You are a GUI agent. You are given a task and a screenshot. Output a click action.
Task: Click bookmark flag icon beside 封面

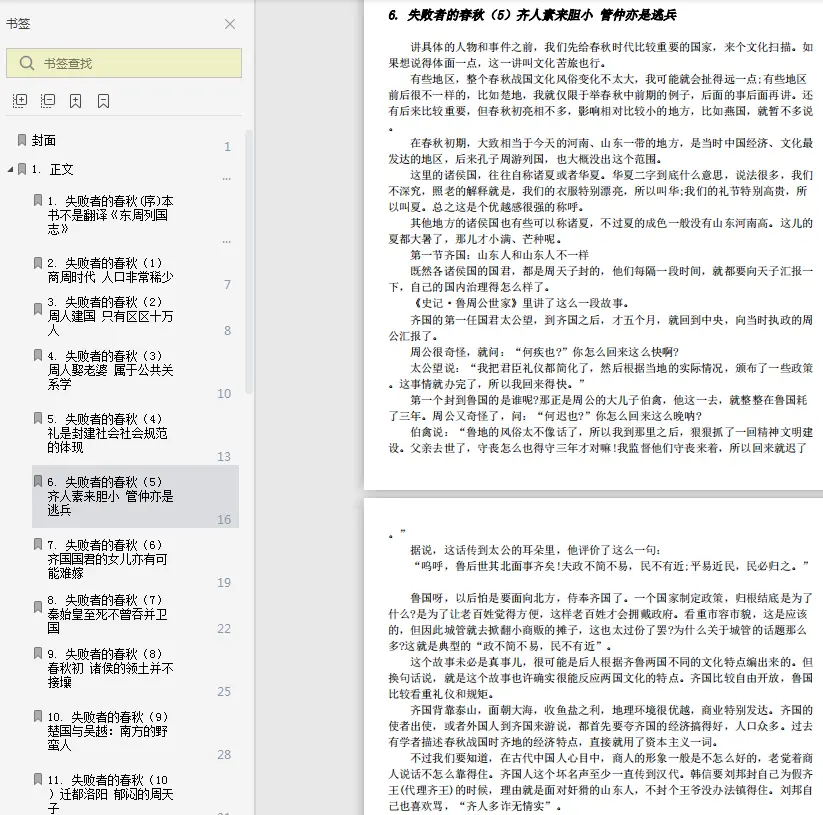(x=22, y=140)
